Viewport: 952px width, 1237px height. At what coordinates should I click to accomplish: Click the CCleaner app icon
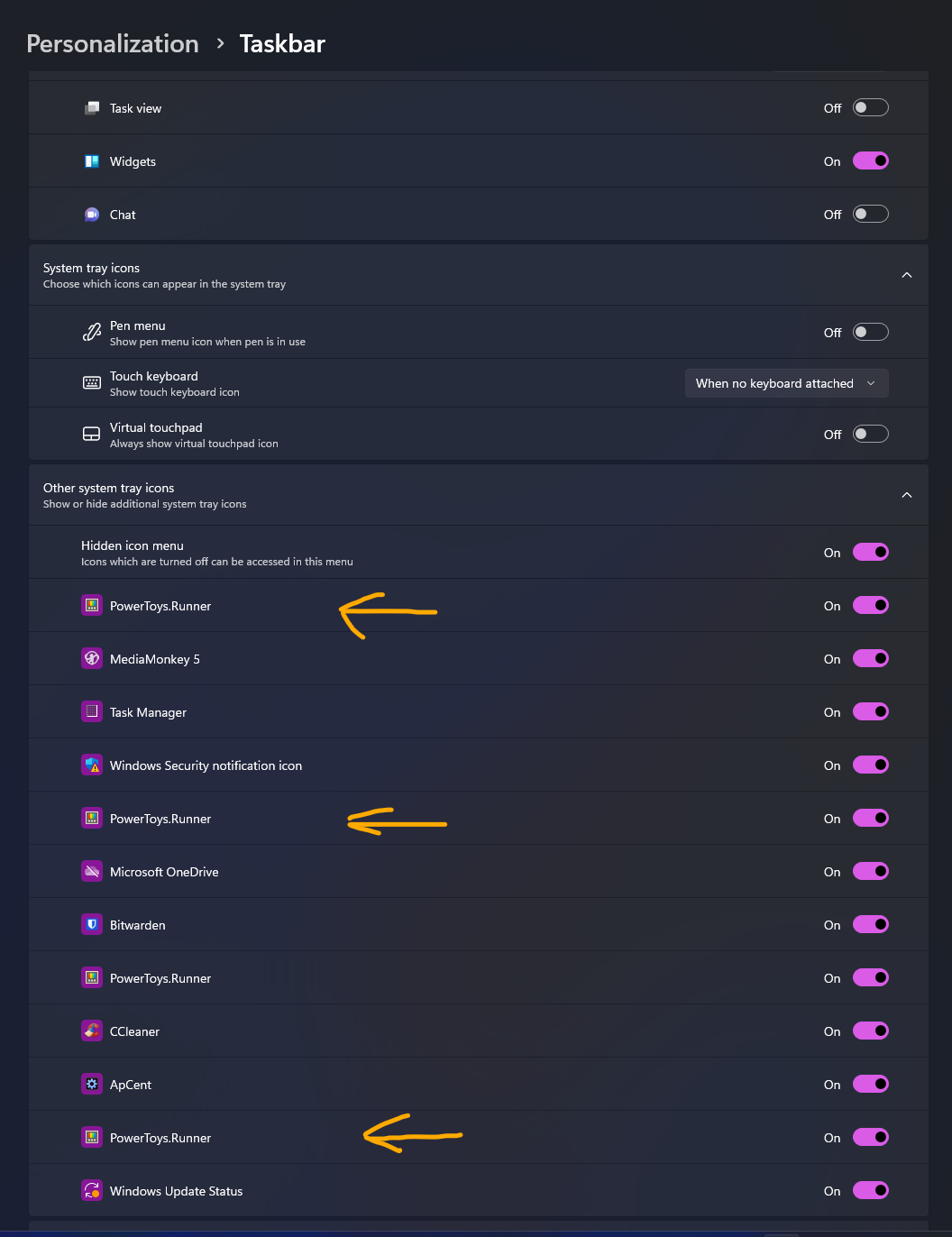tap(92, 1031)
